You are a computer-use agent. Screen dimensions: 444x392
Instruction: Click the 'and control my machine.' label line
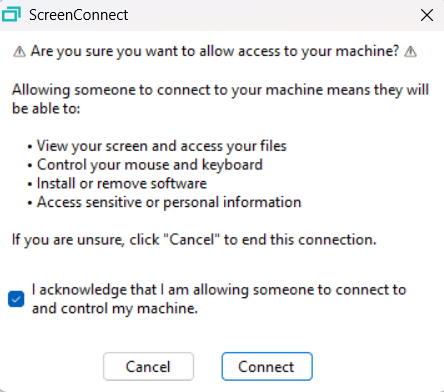click(x=115, y=308)
